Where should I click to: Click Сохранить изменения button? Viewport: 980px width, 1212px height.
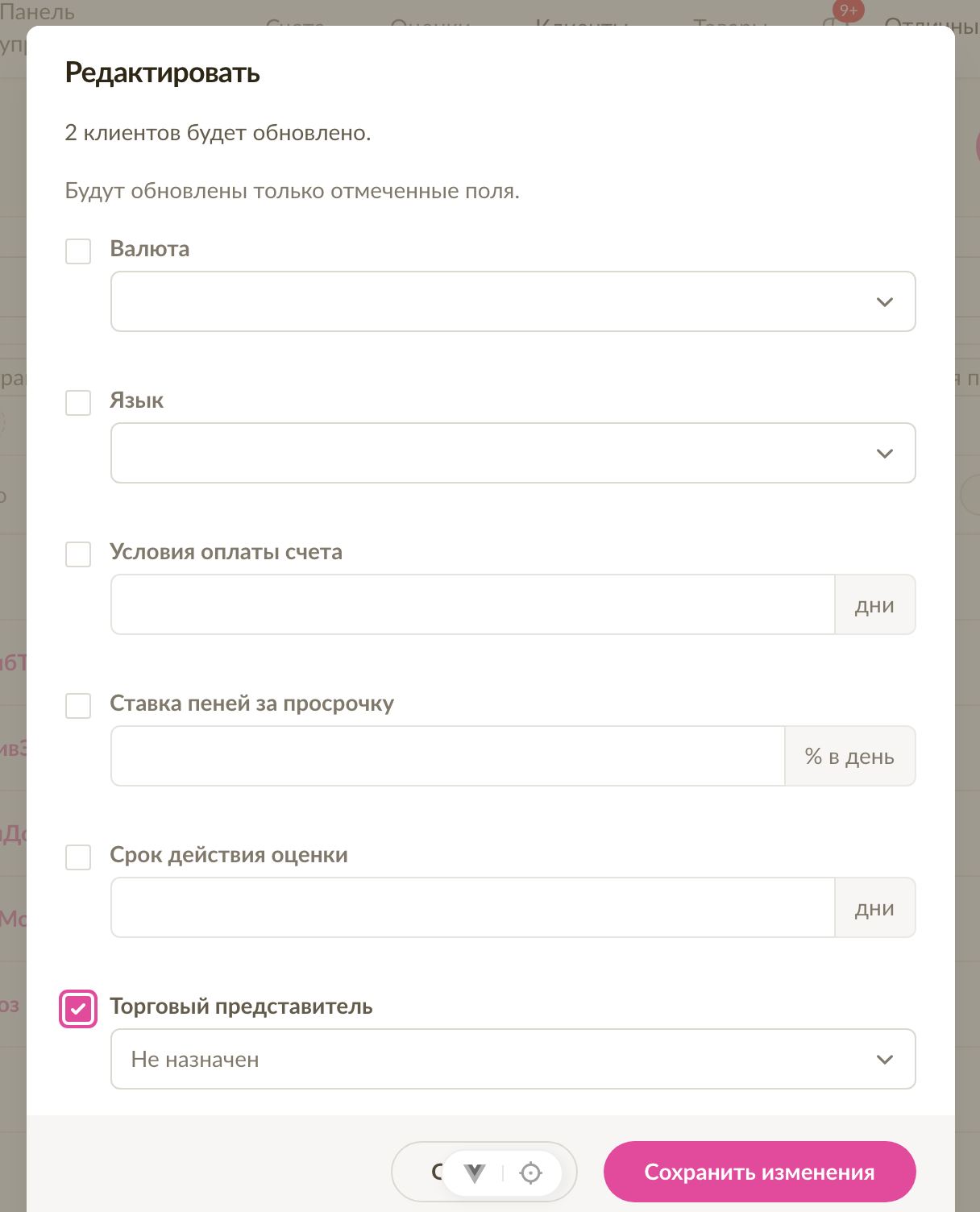760,1172
